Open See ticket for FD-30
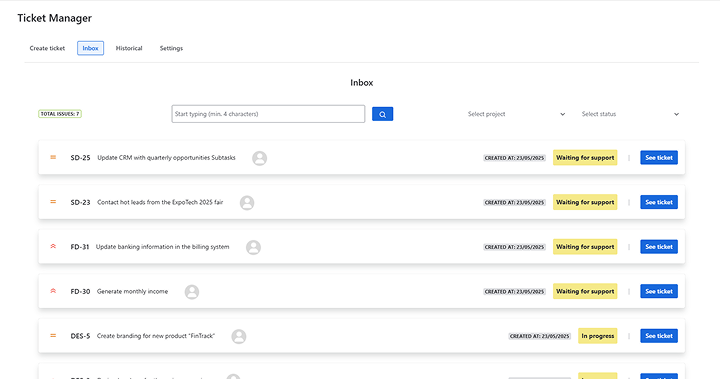Screen dimensions: 720x379 point(659,291)
